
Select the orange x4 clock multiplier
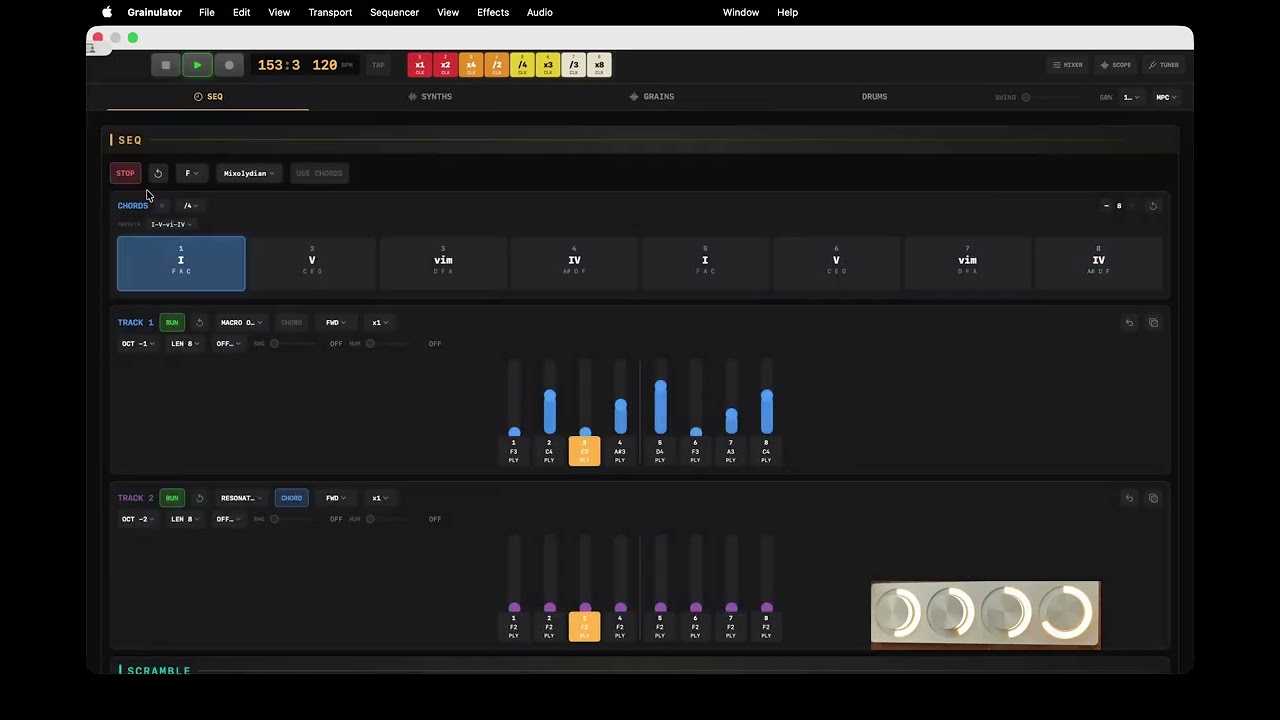click(x=471, y=65)
